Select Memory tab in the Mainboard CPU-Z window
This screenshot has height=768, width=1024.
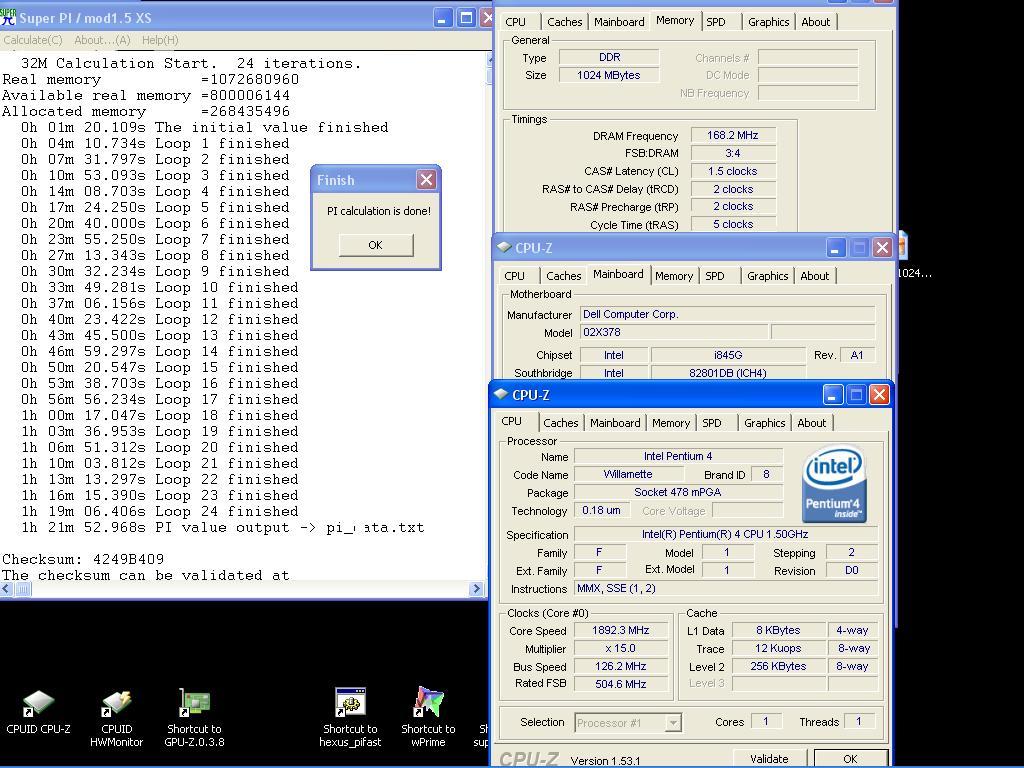point(674,276)
